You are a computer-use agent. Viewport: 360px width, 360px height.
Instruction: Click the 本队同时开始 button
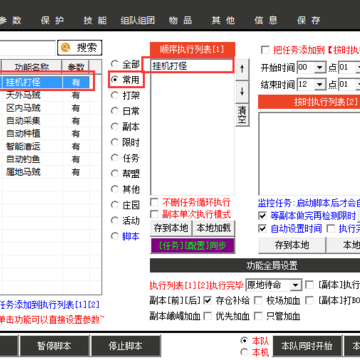coord(307,346)
